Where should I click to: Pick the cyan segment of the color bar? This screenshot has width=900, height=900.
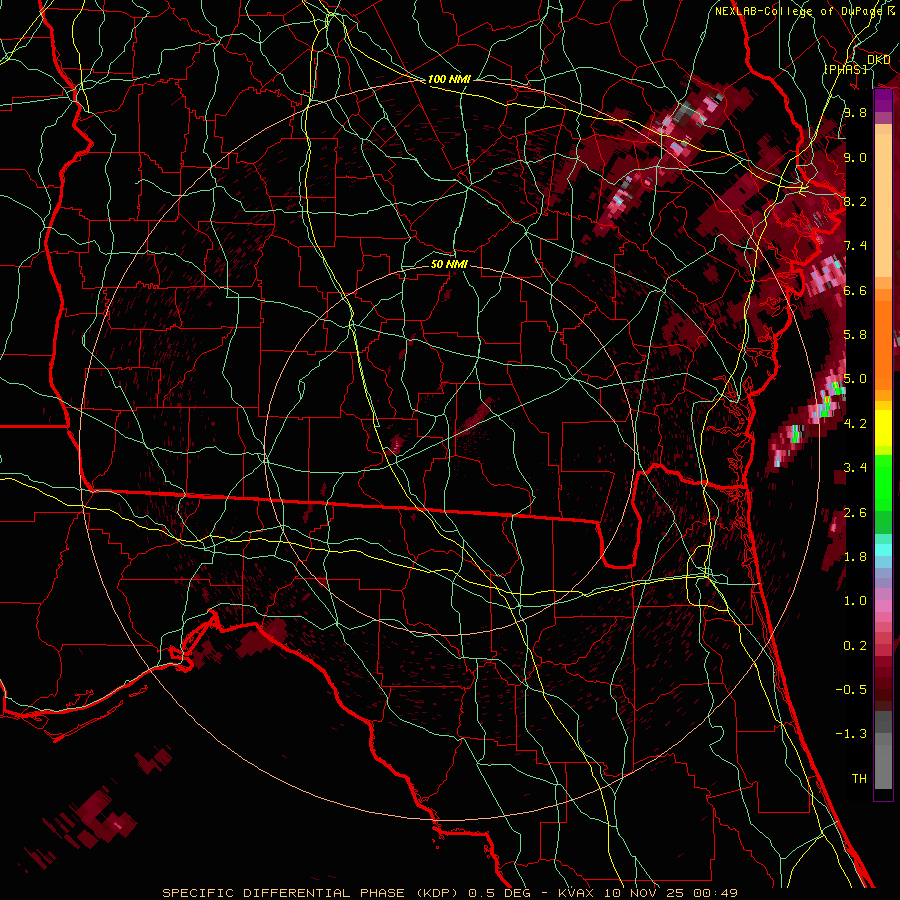[883, 549]
